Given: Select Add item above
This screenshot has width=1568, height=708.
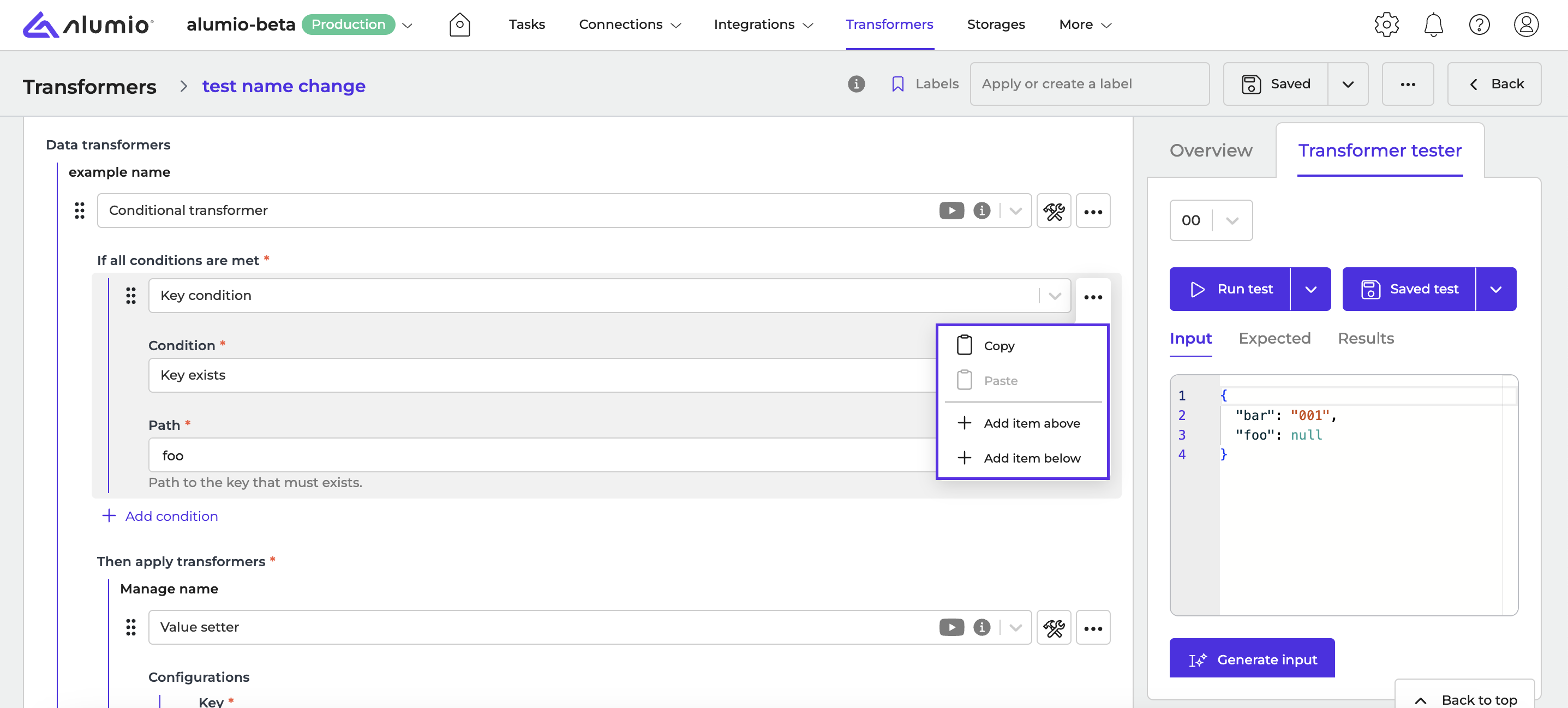Looking at the screenshot, I should pyautogui.click(x=1022, y=423).
